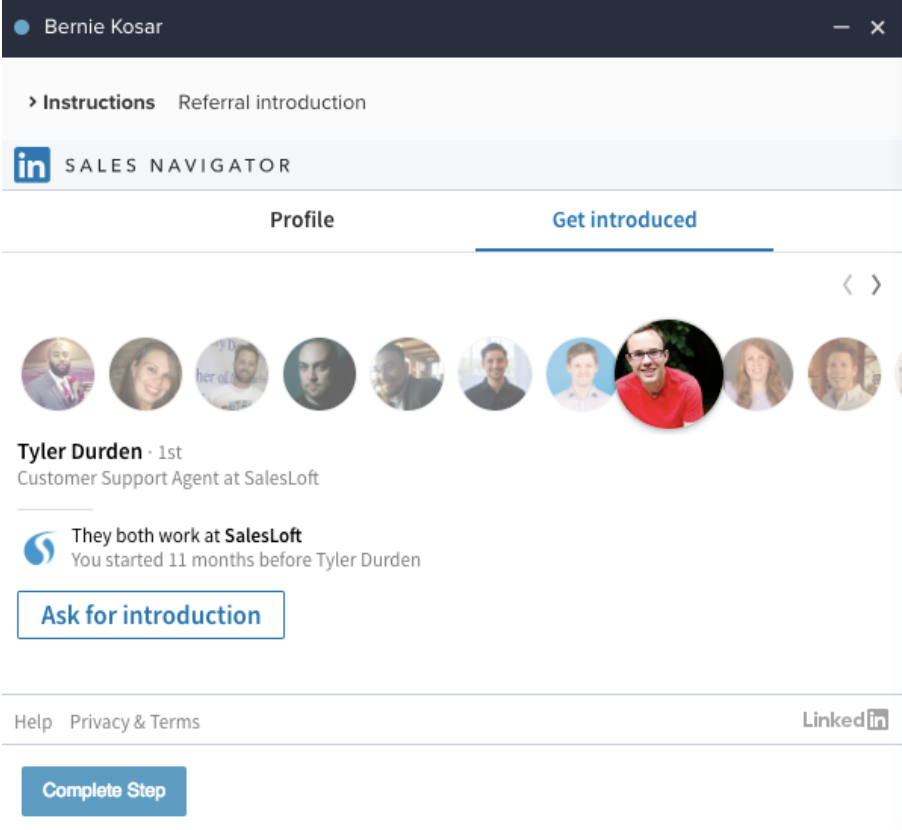Viewport: 902px width, 830px height.
Task: Open the Help link
Action: pos(32,721)
